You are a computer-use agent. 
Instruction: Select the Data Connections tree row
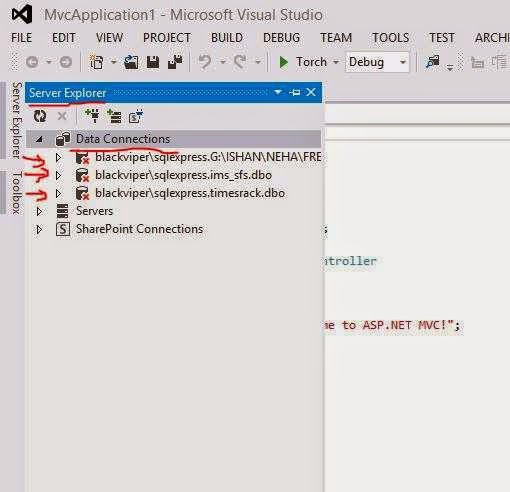click(x=173, y=139)
